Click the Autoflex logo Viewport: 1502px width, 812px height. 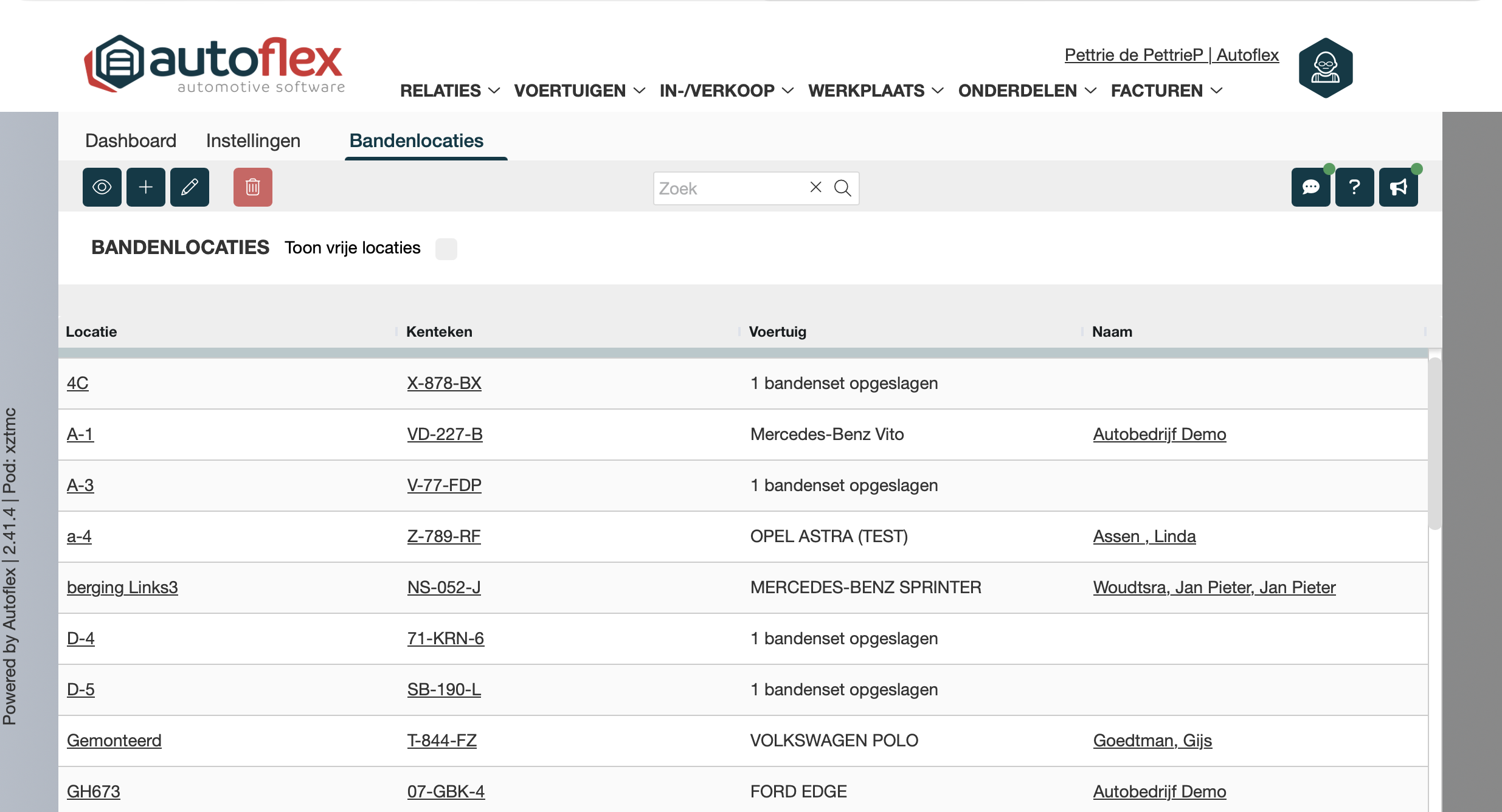[x=215, y=64]
